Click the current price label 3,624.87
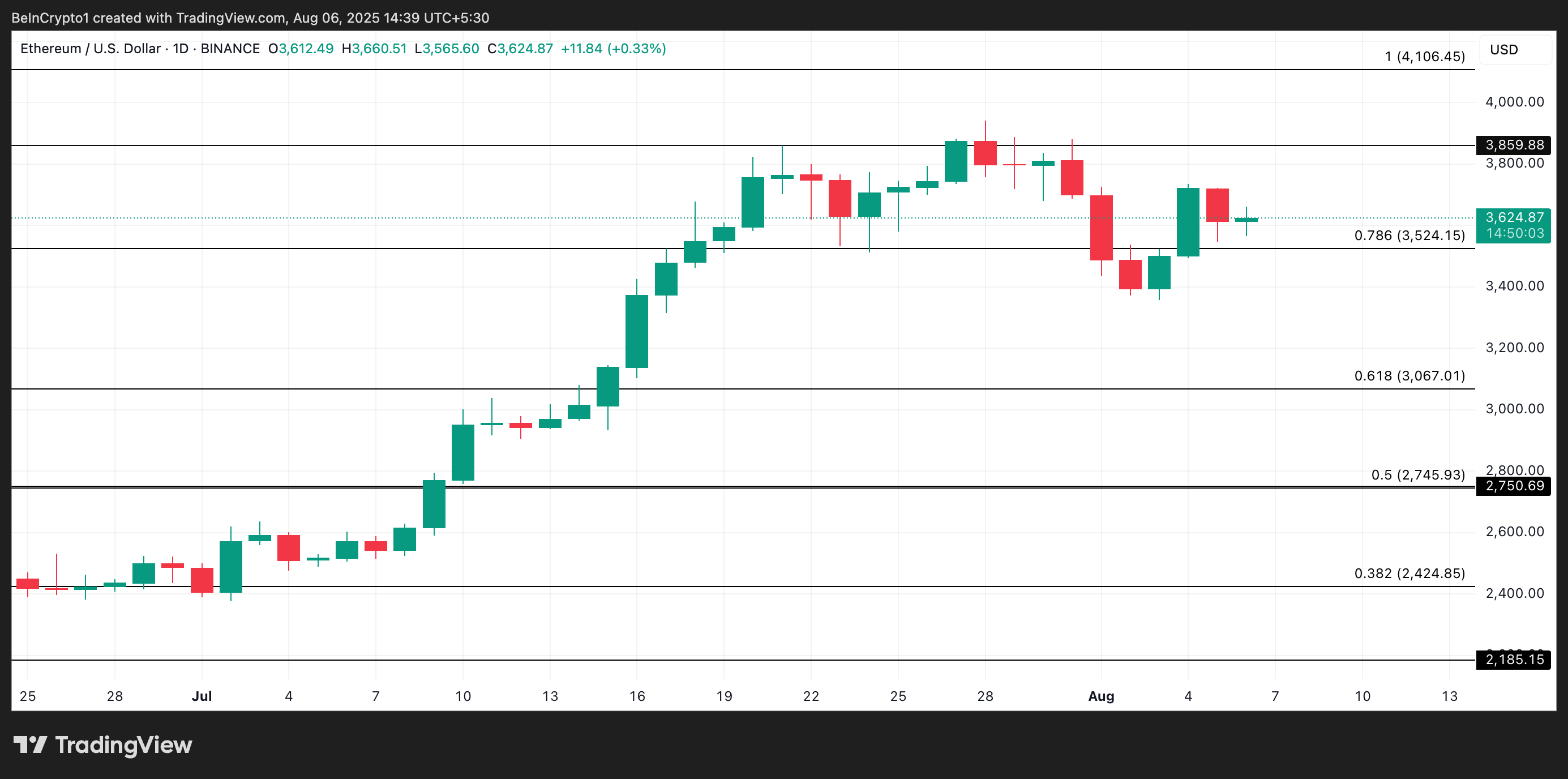 (x=1513, y=218)
